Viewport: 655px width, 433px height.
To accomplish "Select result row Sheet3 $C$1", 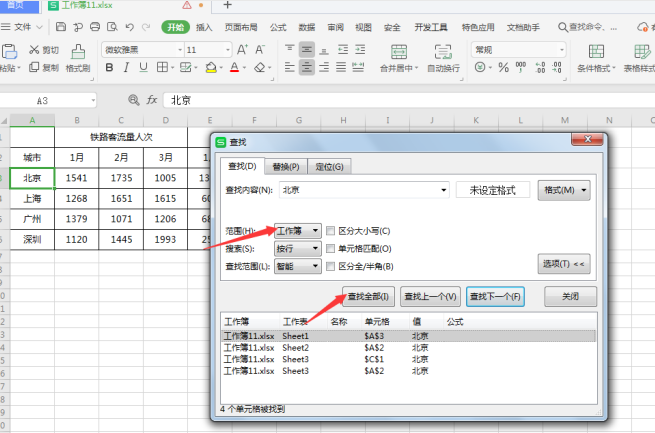I will (x=409, y=359).
